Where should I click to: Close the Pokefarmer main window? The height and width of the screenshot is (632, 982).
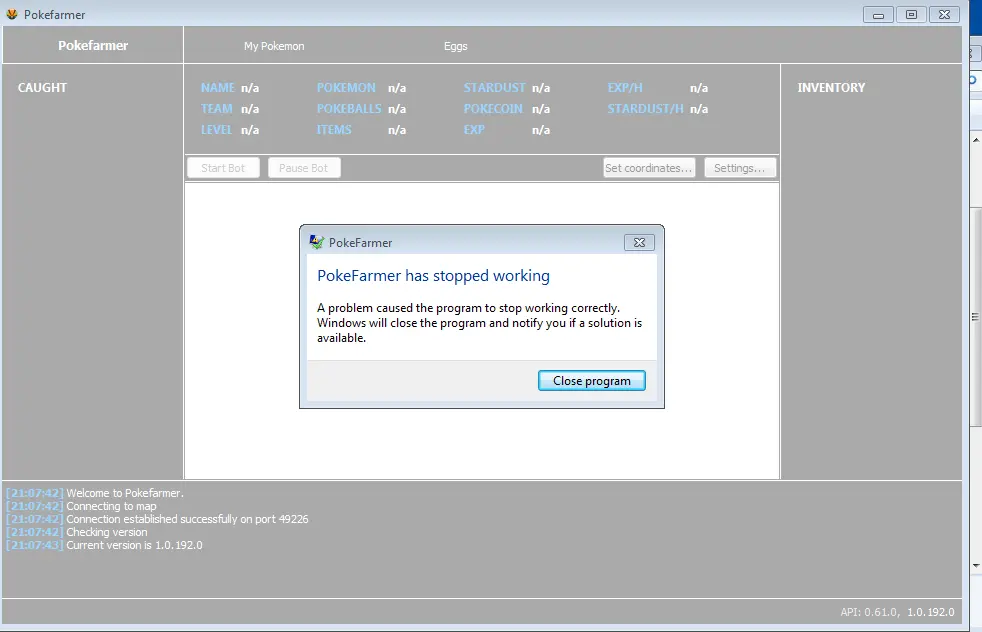click(x=944, y=14)
